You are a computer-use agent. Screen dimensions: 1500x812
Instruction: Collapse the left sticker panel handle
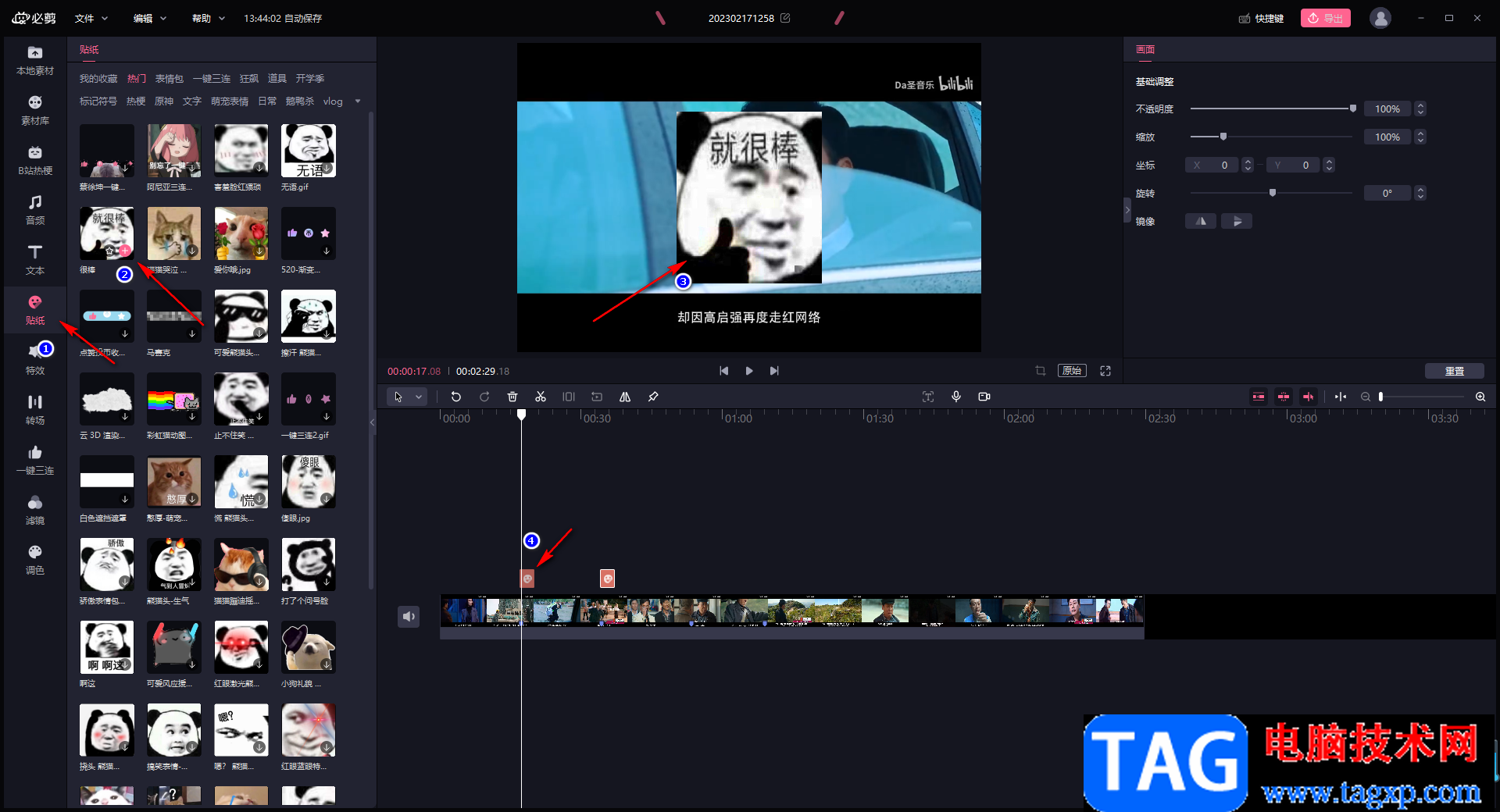[x=373, y=422]
